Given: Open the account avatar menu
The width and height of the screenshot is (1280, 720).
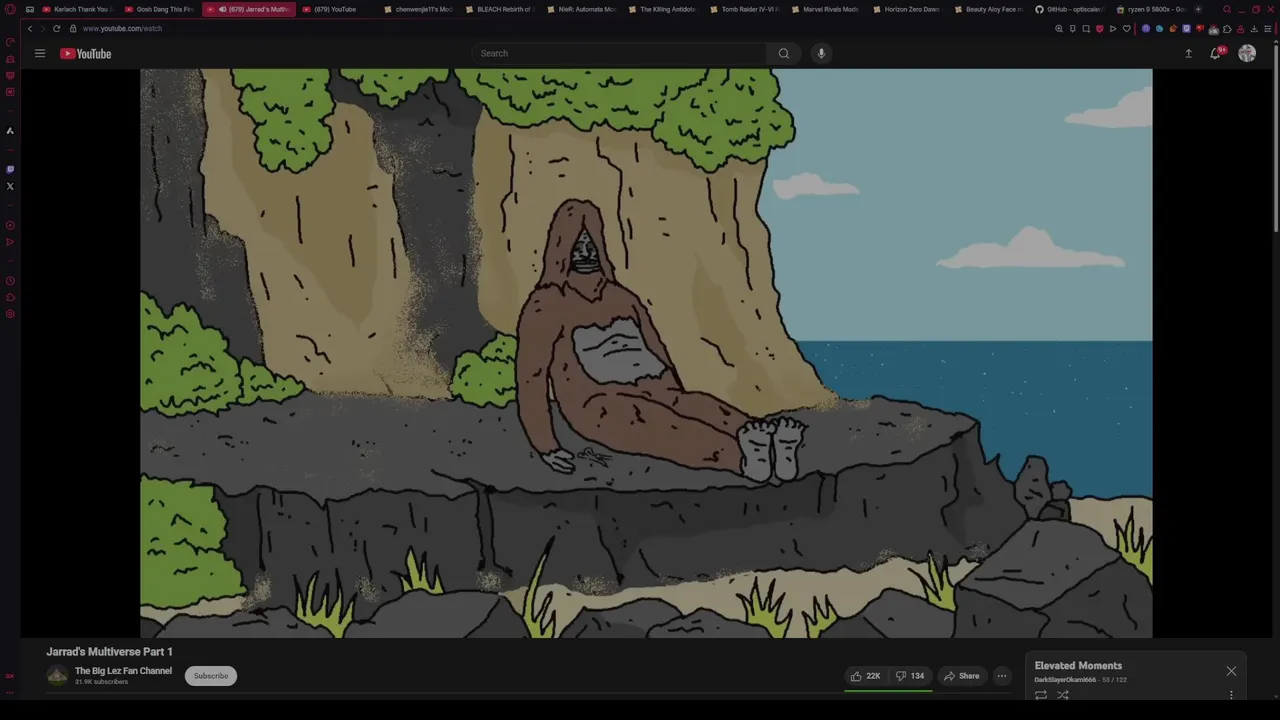Looking at the screenshot, I should pyautogui.click(x=1247, y=53).
